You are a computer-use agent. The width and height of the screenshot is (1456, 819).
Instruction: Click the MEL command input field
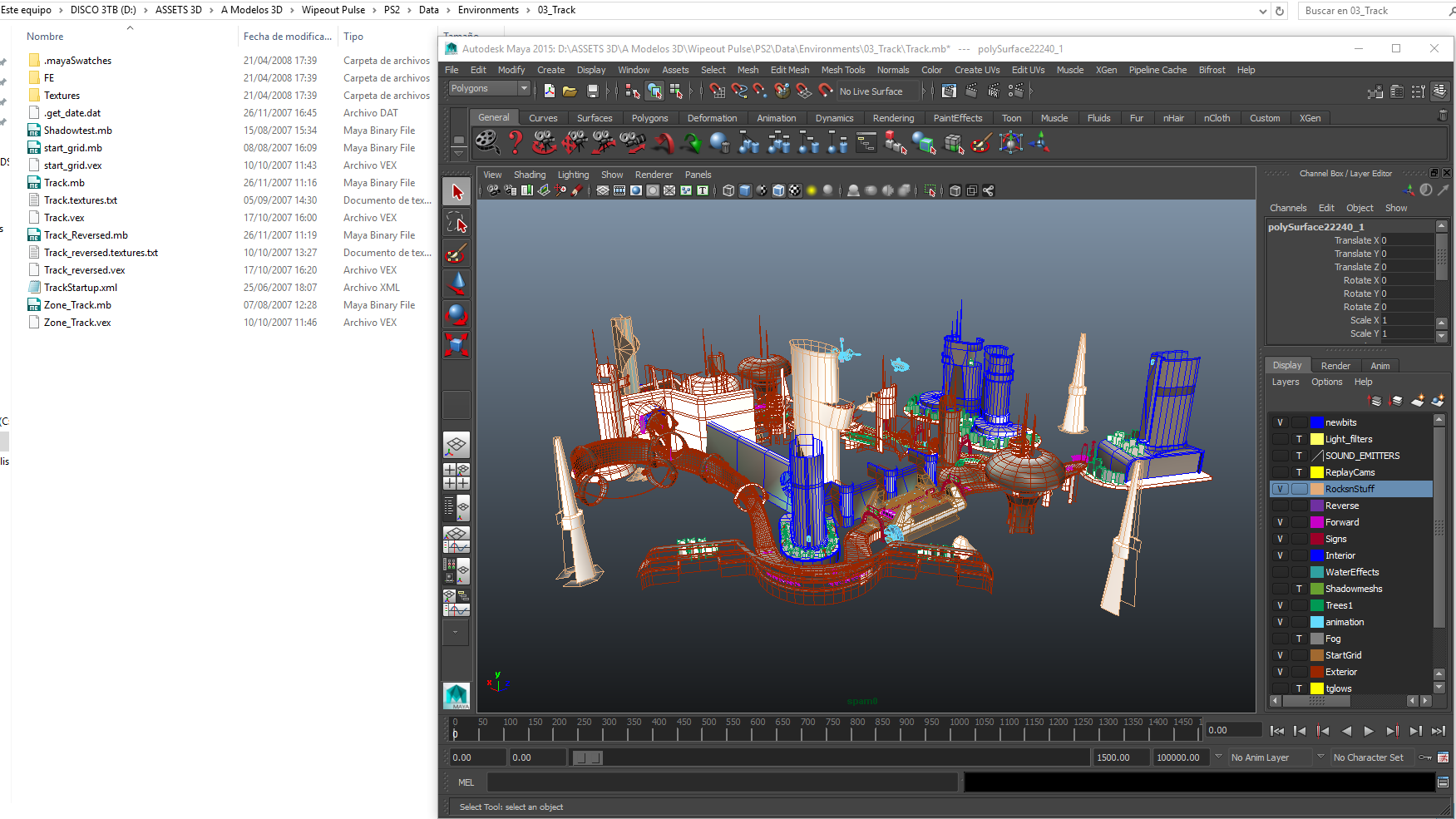[x=722, y=782]
